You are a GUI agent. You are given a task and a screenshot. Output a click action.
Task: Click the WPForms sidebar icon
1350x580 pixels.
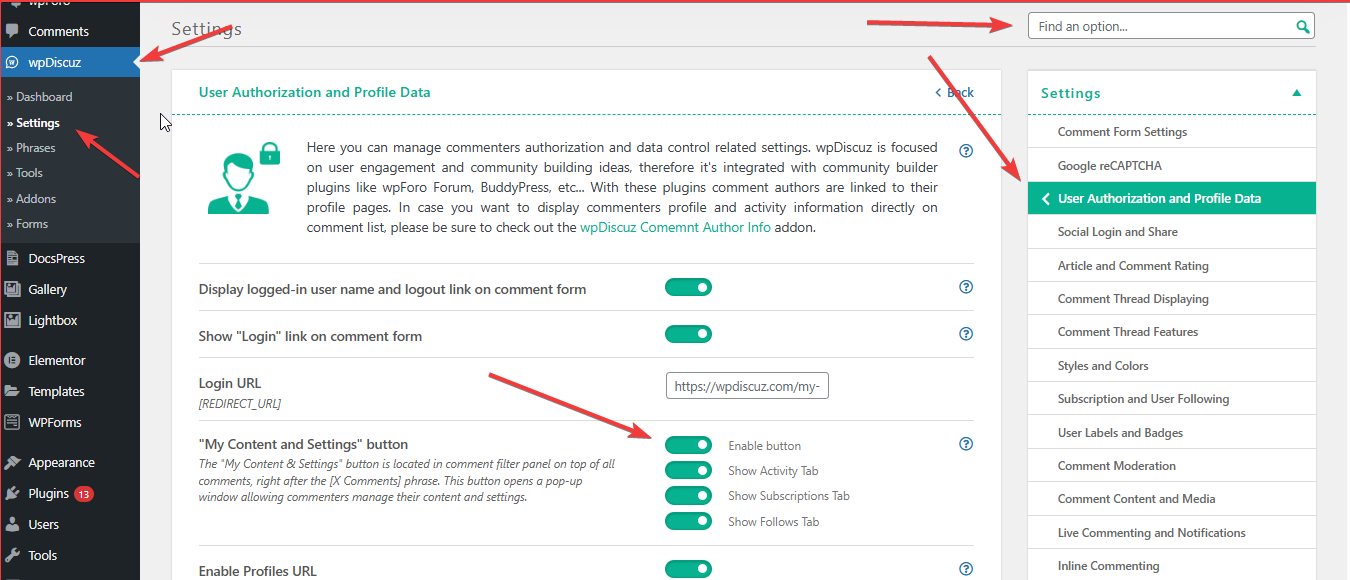click(13, 422)
